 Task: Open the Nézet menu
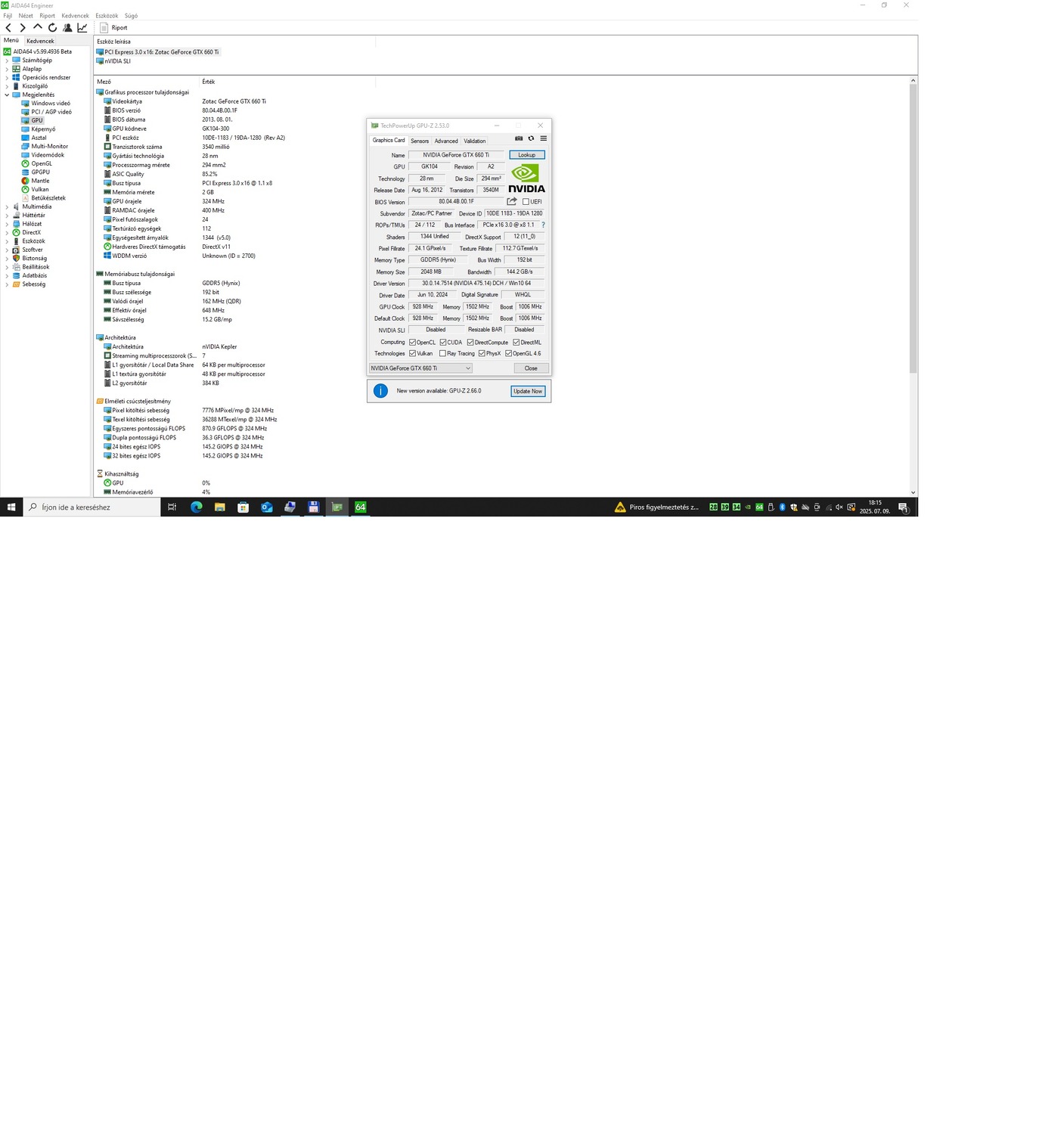point(26,15)
